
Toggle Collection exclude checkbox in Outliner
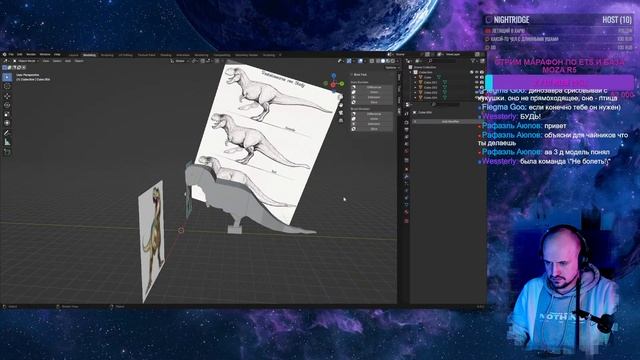472,72
